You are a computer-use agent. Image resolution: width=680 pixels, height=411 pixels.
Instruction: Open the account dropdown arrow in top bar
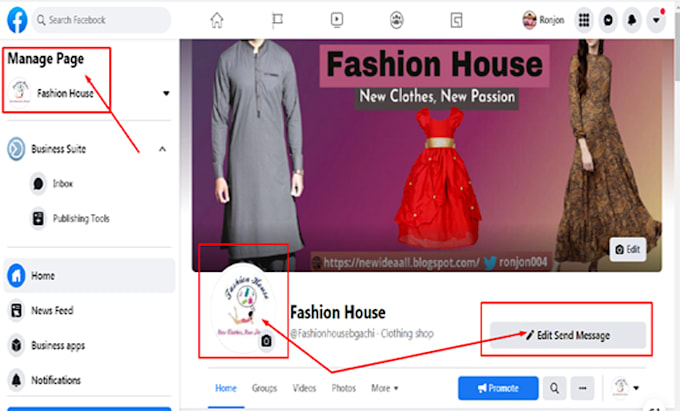(656, 20)
